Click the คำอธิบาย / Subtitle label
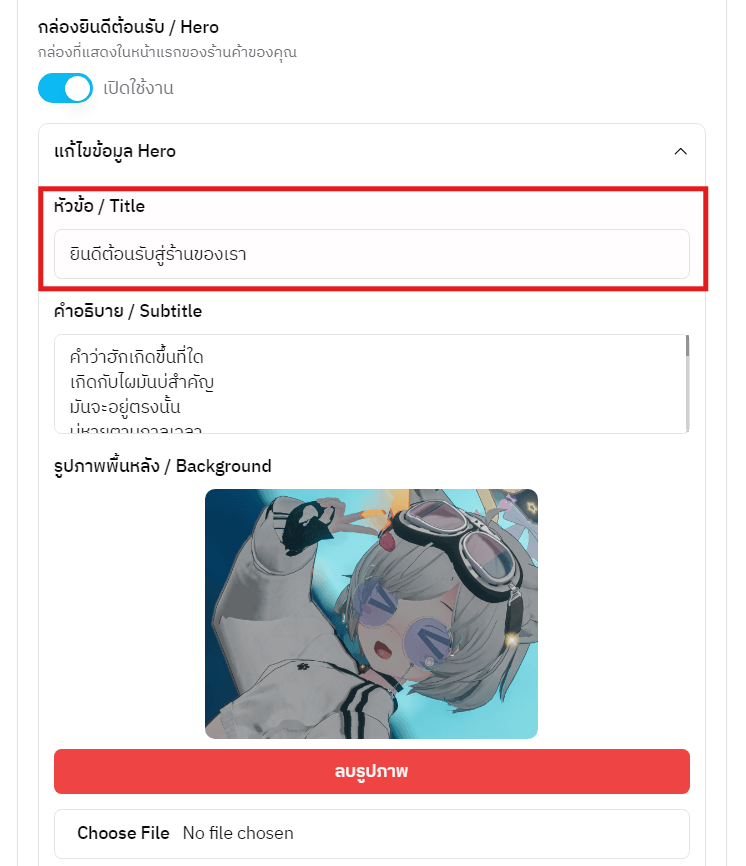This screenshot has height=866, width=746. click(128, 311)
